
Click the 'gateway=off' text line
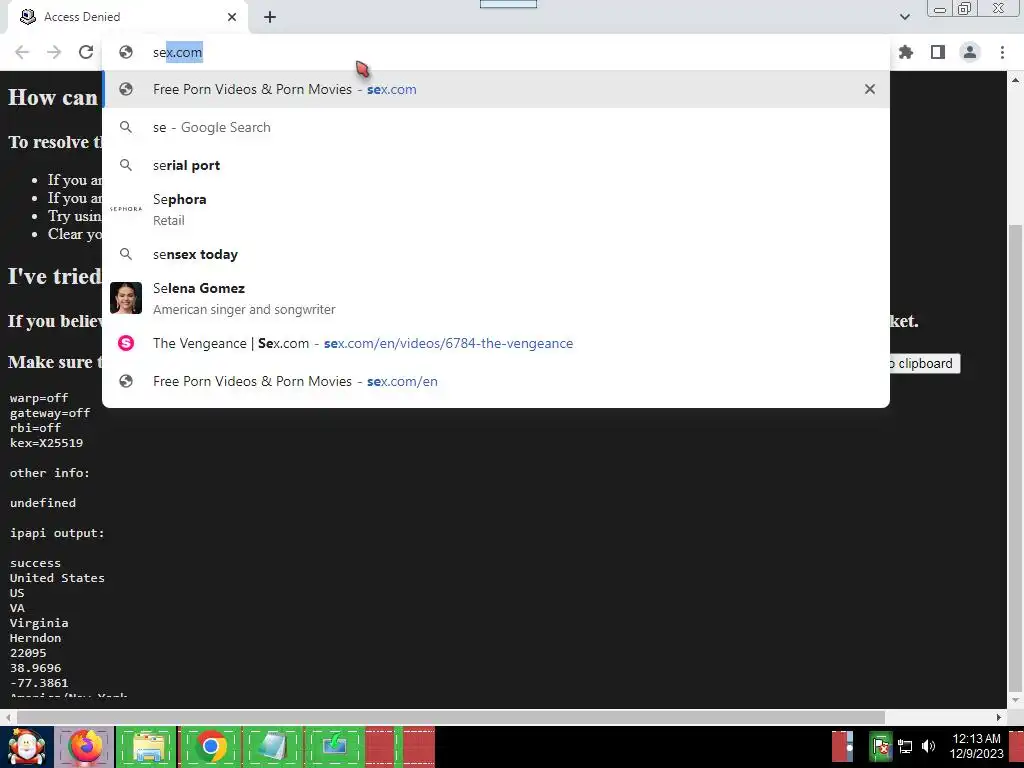point(50,413)
